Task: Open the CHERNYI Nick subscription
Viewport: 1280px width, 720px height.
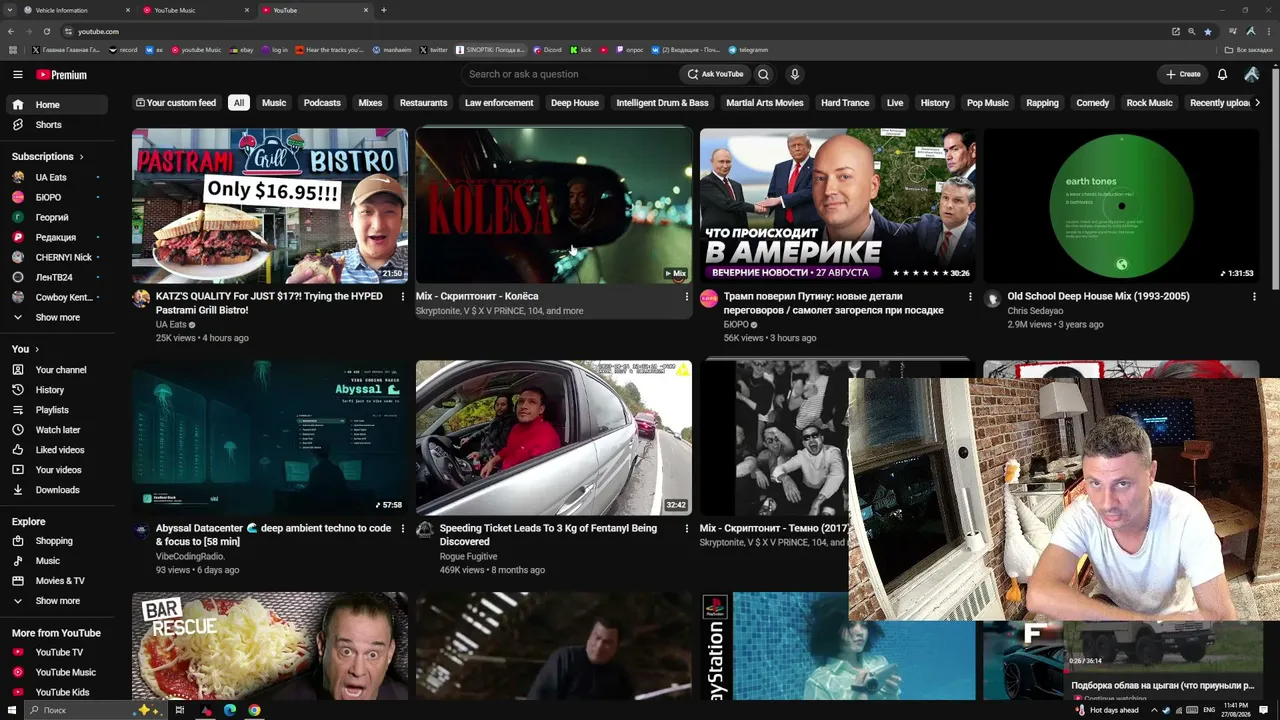Action: tap(55, 257)
